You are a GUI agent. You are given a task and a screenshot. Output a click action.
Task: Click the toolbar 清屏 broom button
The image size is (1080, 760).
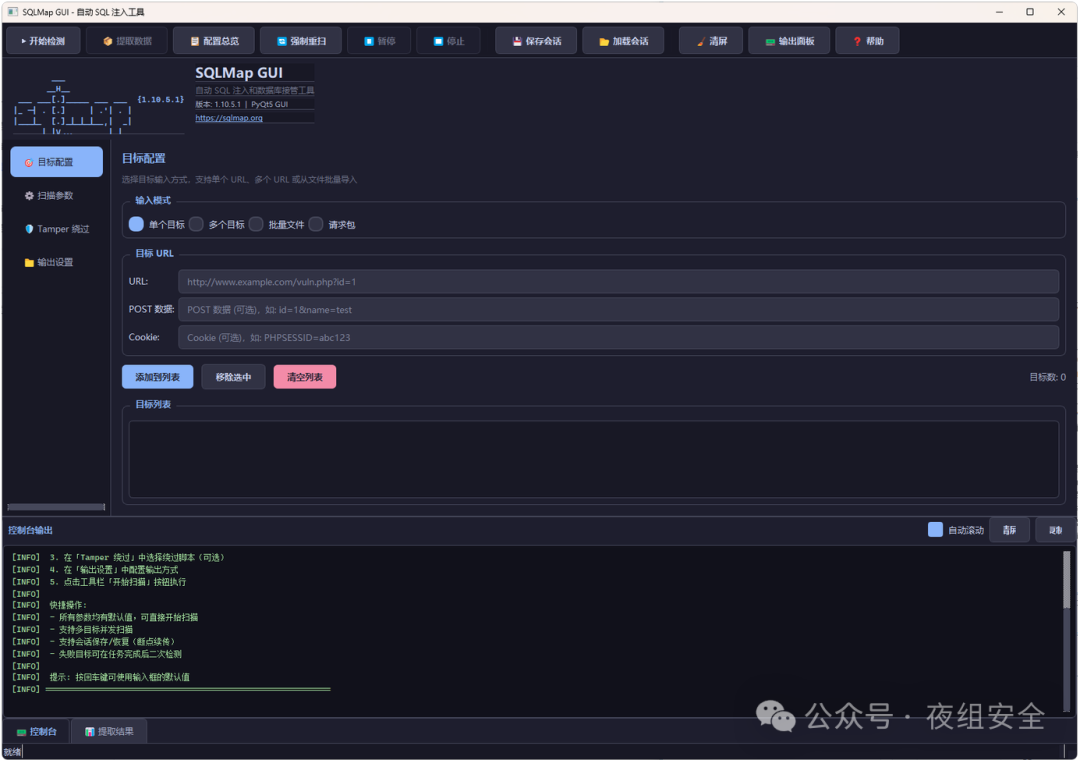tap(712, 41)
